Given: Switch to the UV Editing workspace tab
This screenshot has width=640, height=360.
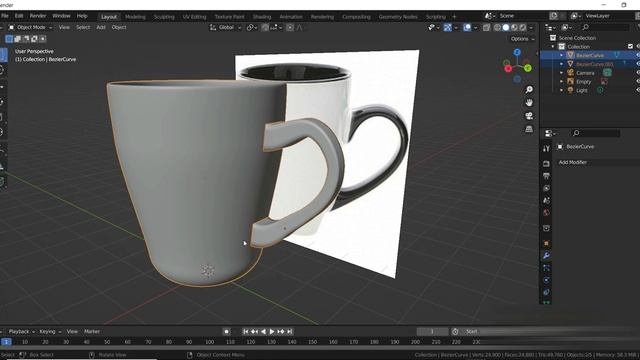Looking at the screenshot, I should click(x=194, y=17).
